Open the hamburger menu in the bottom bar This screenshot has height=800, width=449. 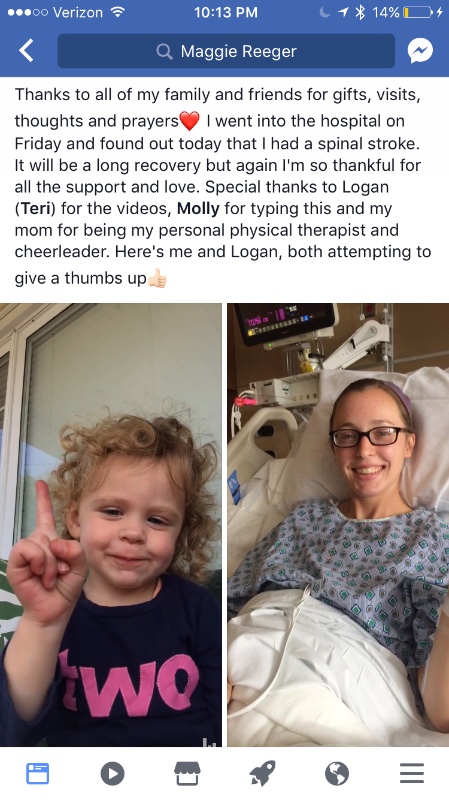[412, 773]
